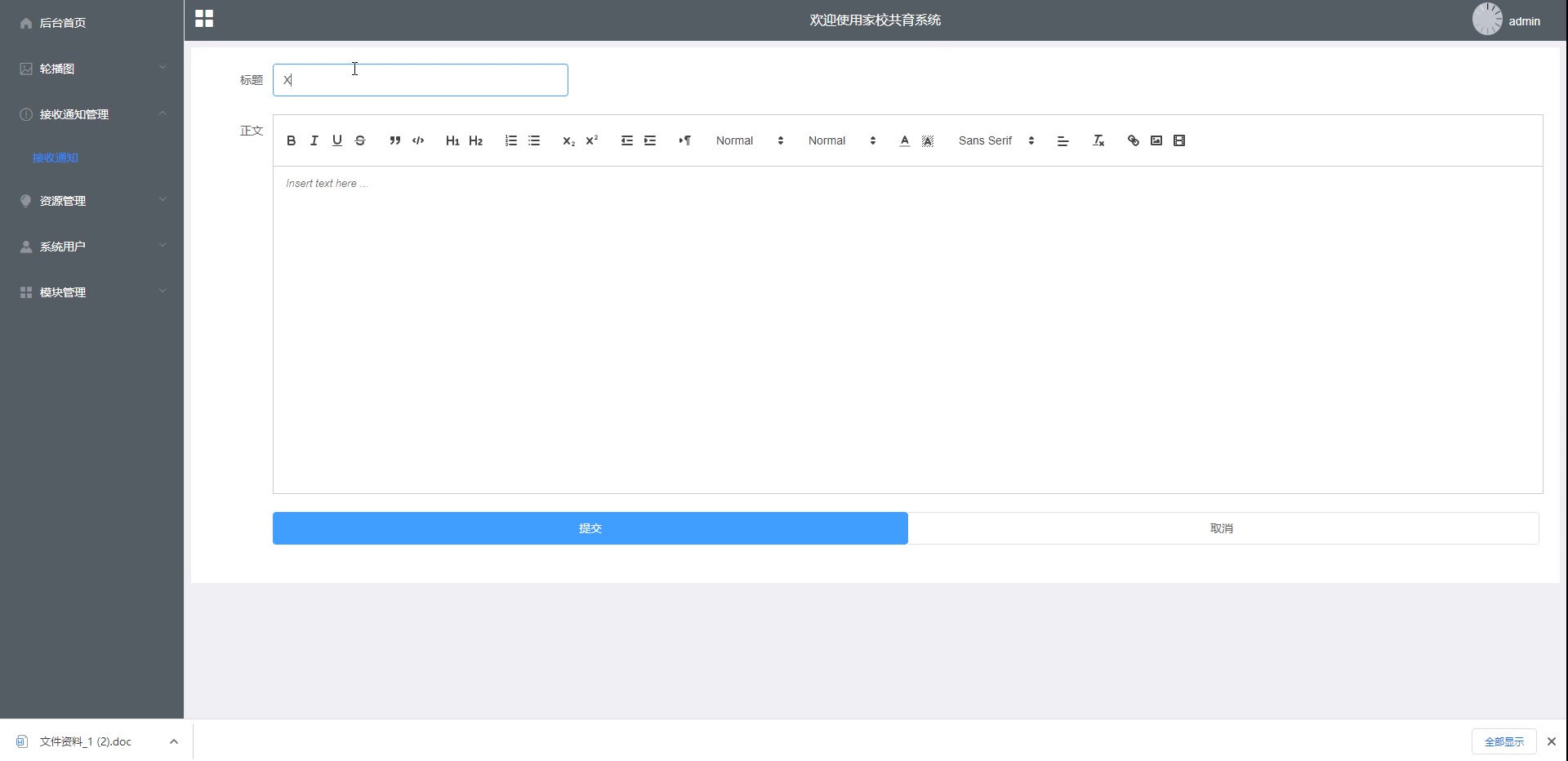This screenshot has width=1568, height=761.
Task: Click the chevron beside 系统用户
Action: (163, 246)
